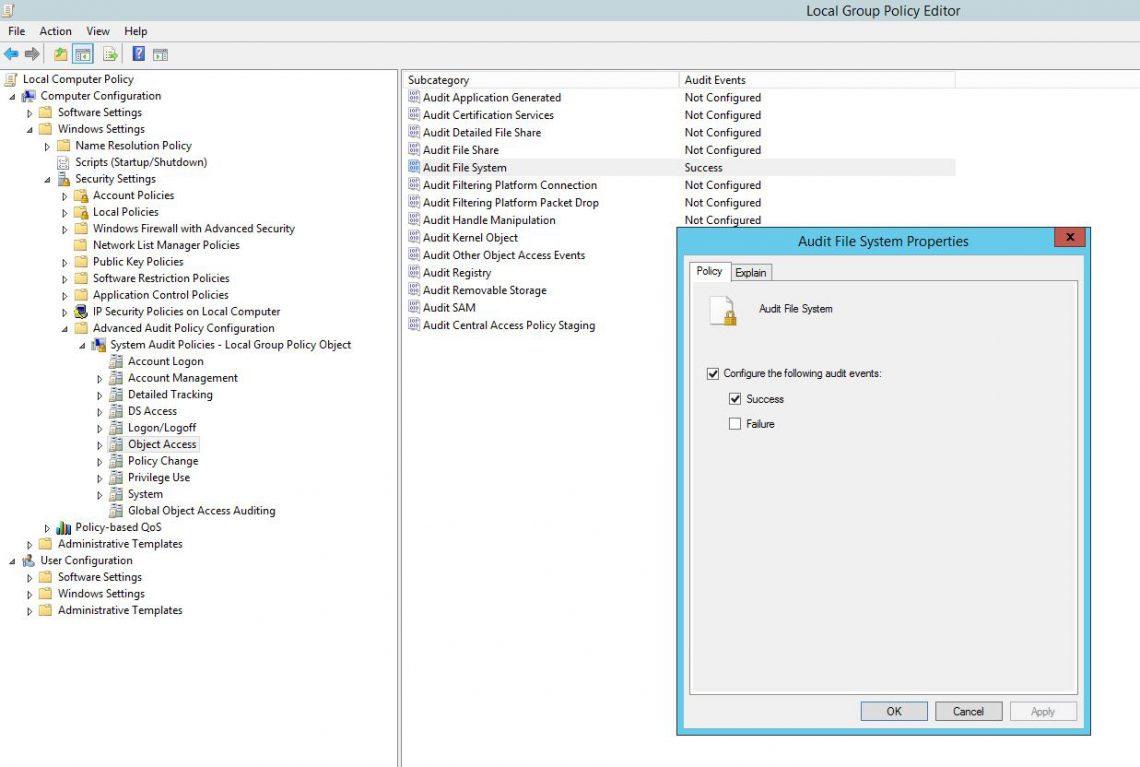Click the Policy-based QoS chart icon
The height and width of the screenshot is (767, 1140).
(x=64, y=527)
